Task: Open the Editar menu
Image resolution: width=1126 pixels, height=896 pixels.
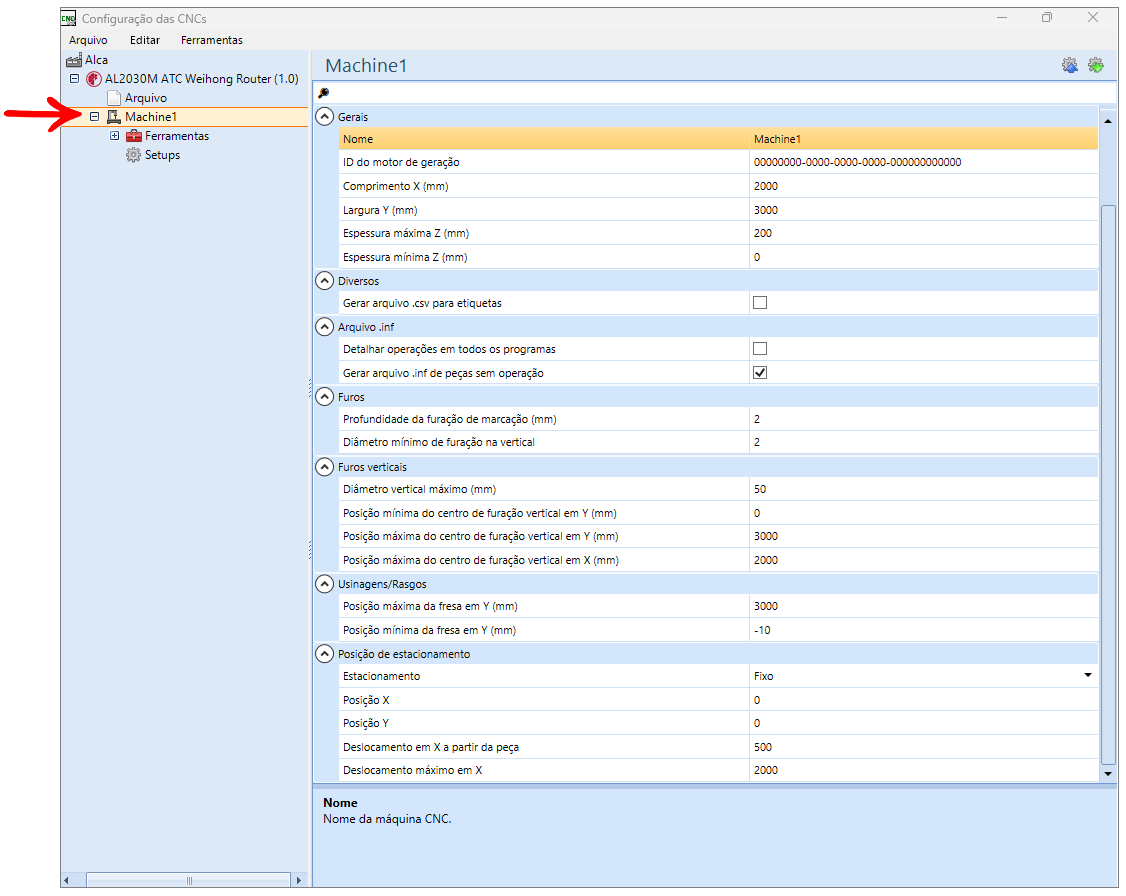Action: (145, 40)
